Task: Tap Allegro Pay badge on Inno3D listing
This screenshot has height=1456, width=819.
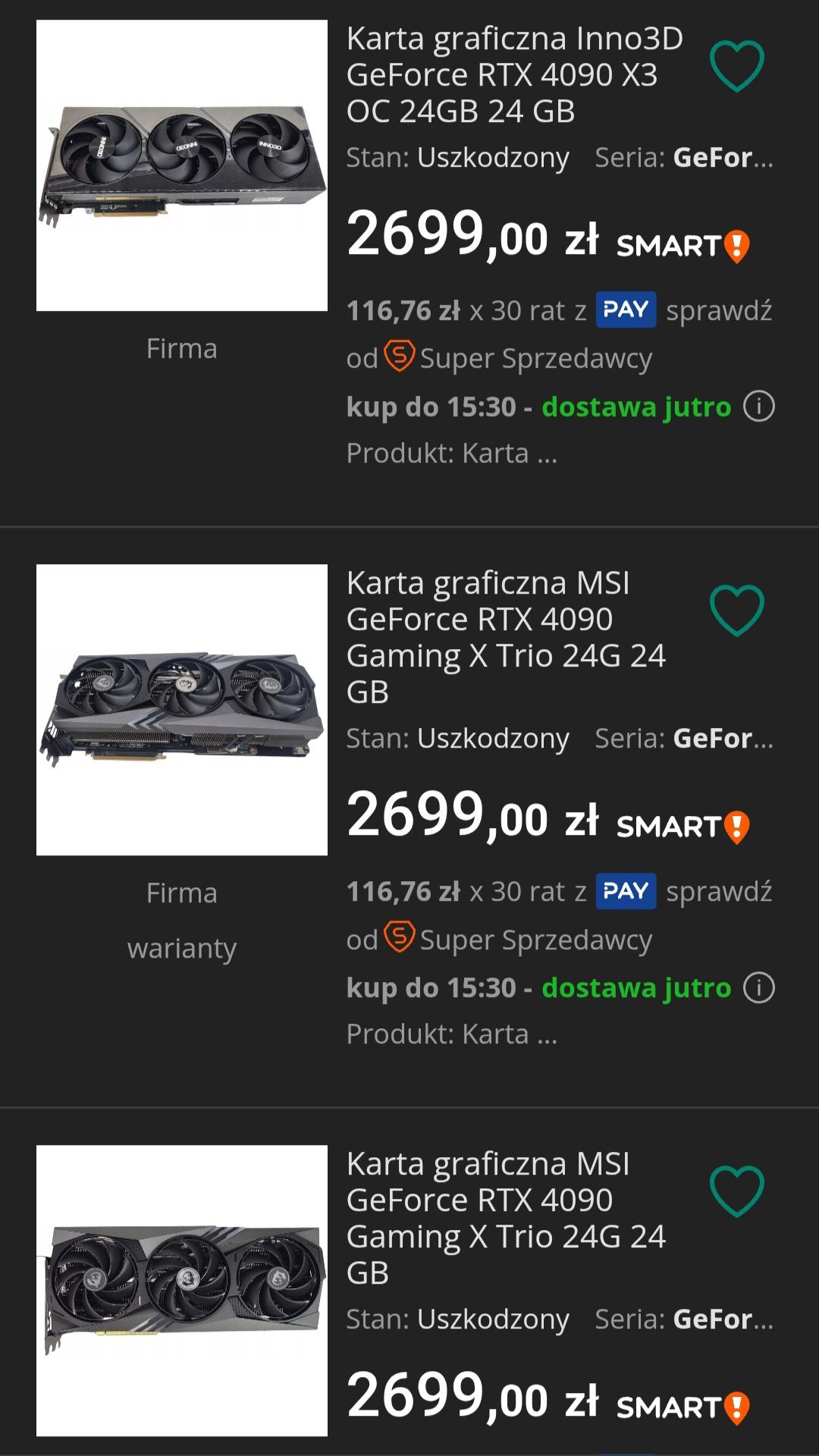Action: (x=626, y=309)
